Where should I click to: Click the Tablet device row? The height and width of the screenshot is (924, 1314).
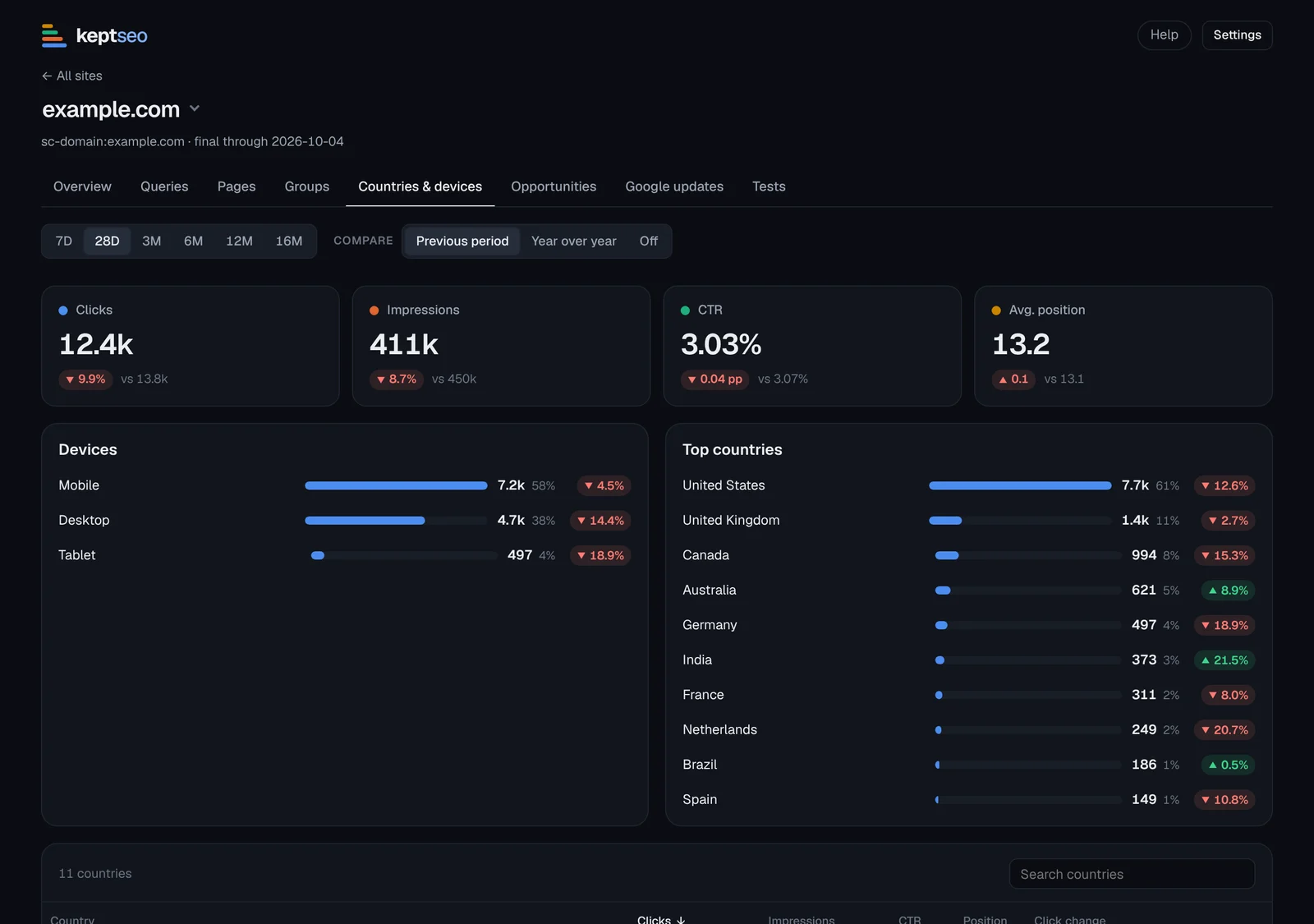[345, 555]
